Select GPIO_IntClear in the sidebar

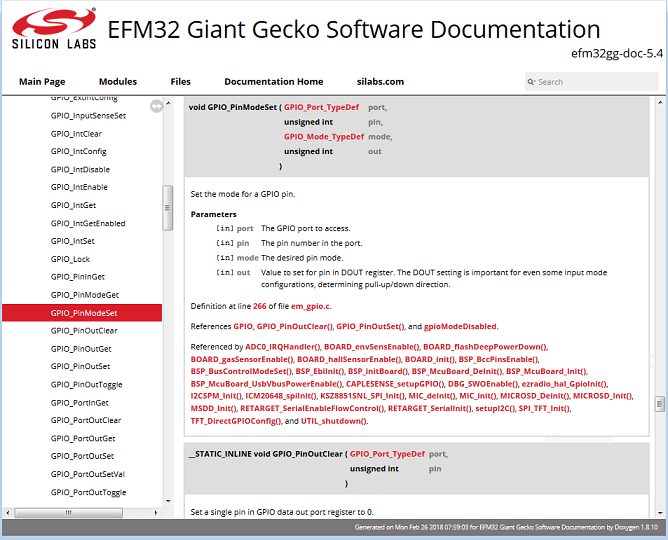click(76, 134)
